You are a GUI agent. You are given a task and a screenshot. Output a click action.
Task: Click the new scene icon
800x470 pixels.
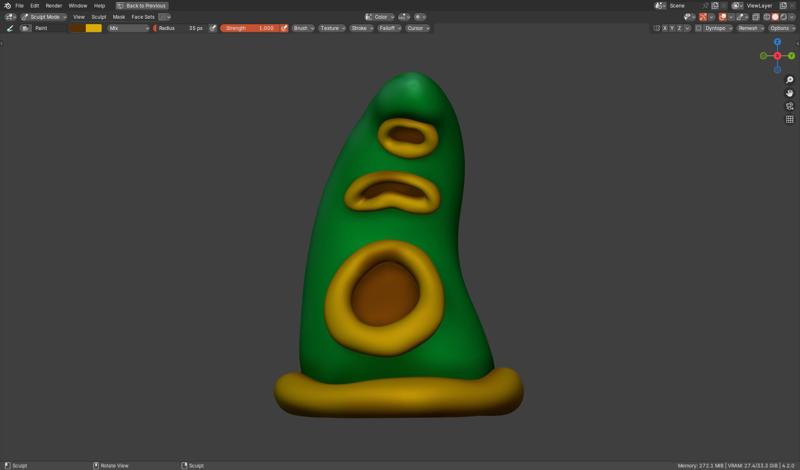click(x=715, y=6)
